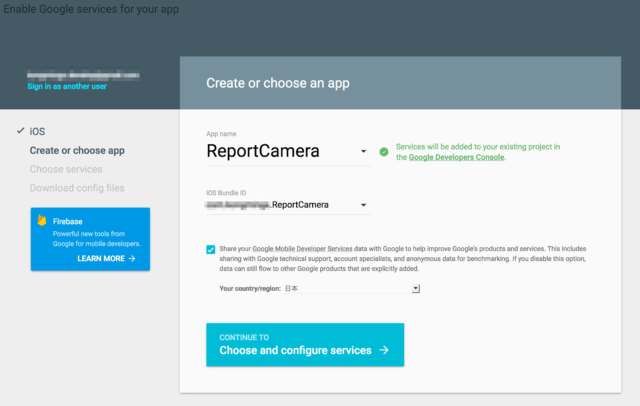Viewport: 640px width, 406px height.
Task: Click 'Services will be added' status message
Action: (478, 152)
